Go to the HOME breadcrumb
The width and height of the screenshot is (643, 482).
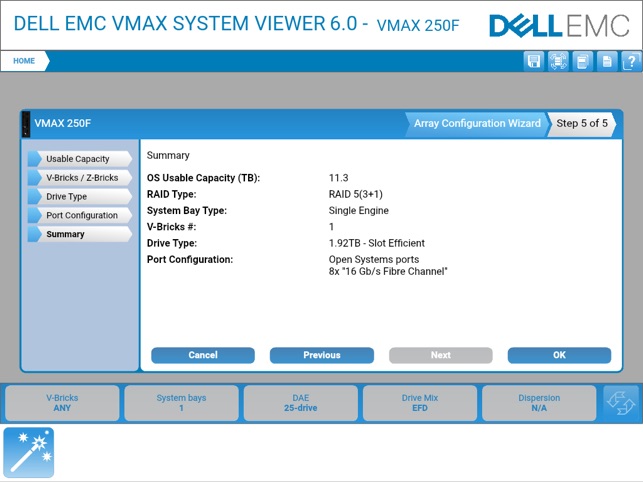click(24, 61)
